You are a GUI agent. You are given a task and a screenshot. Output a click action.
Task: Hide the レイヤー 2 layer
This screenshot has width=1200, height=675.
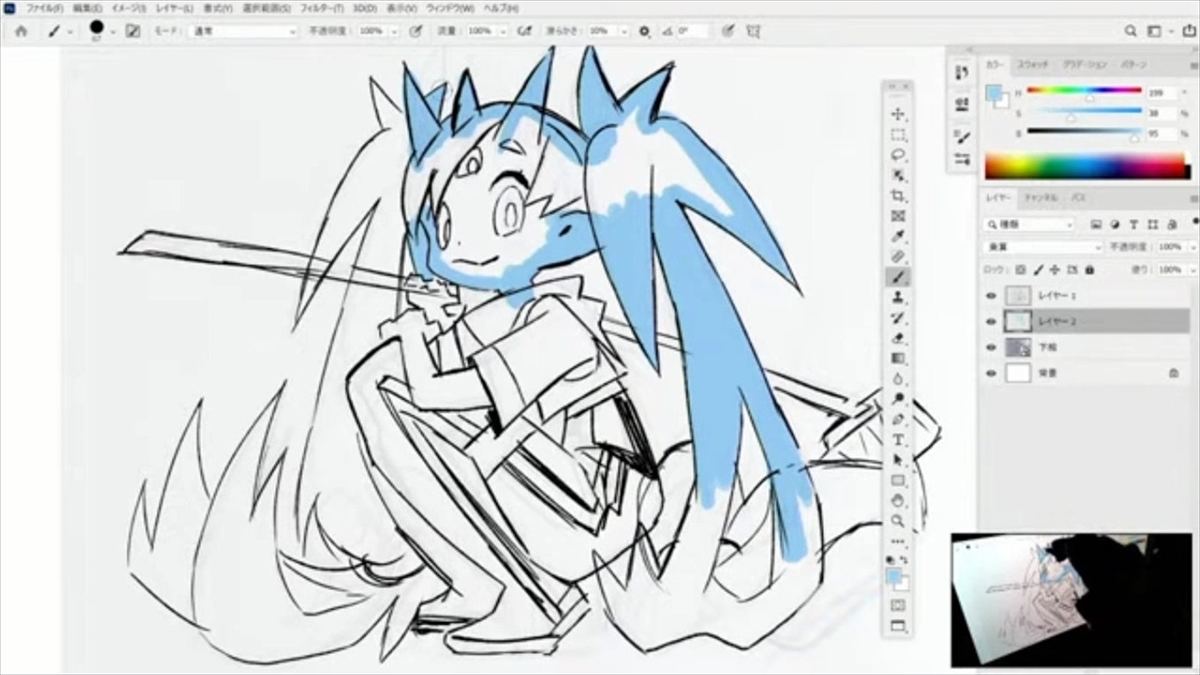coord(991,321)
